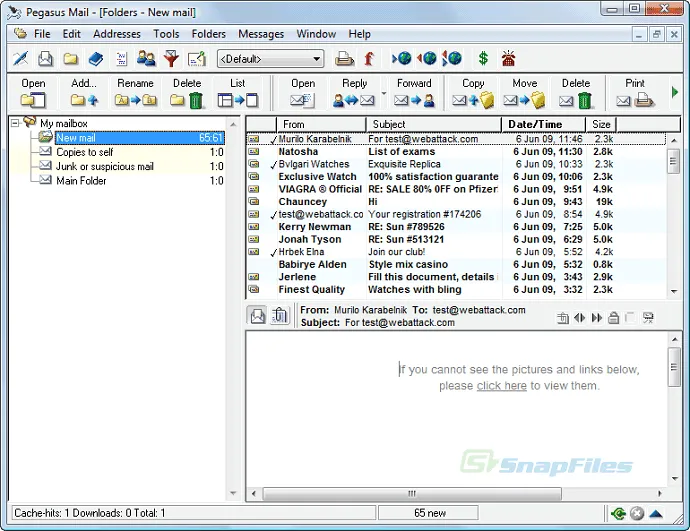690x531 pixels.
Task: Follow the 'click here' link in preview
Action: tap(502, 386)
